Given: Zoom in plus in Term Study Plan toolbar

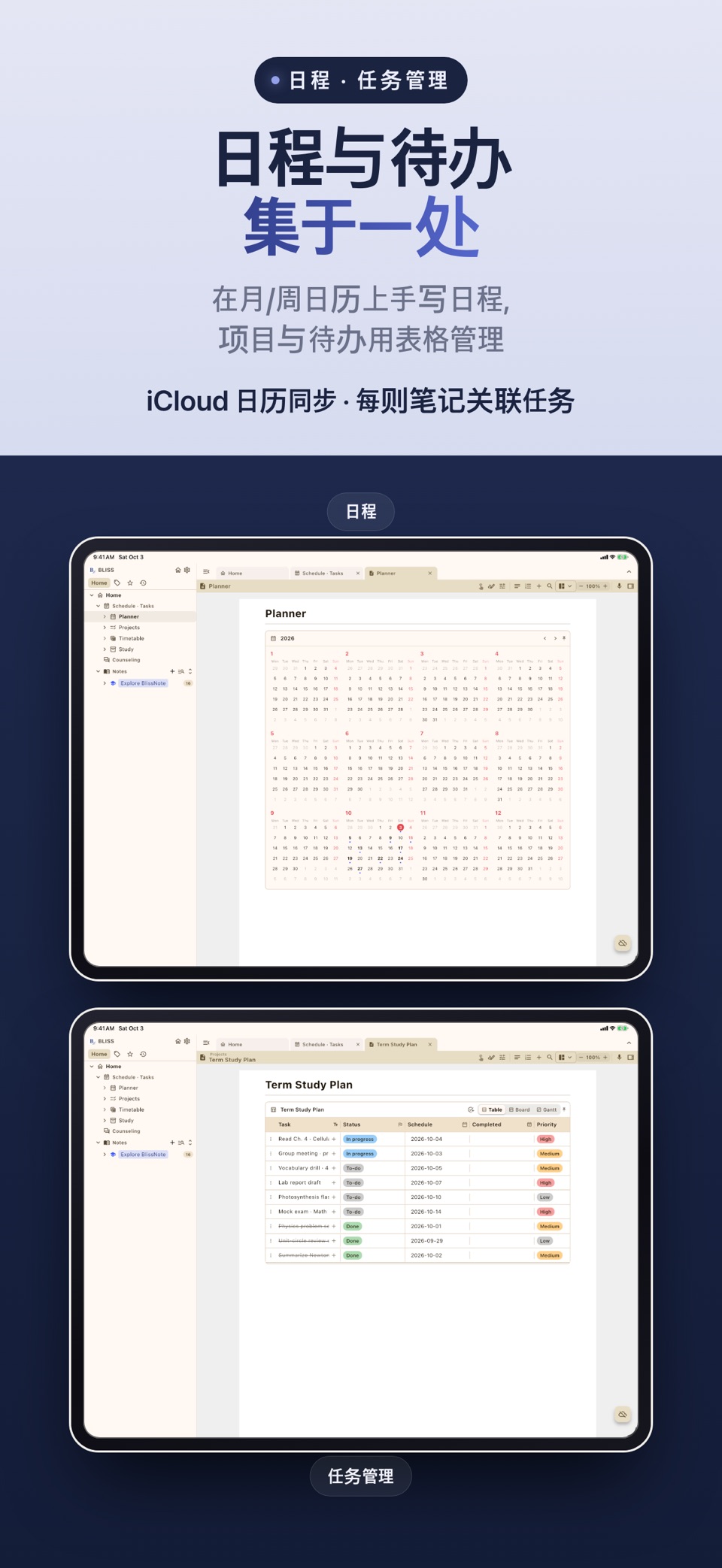Looking at the screenshot, I should (x=605, y=1058).
